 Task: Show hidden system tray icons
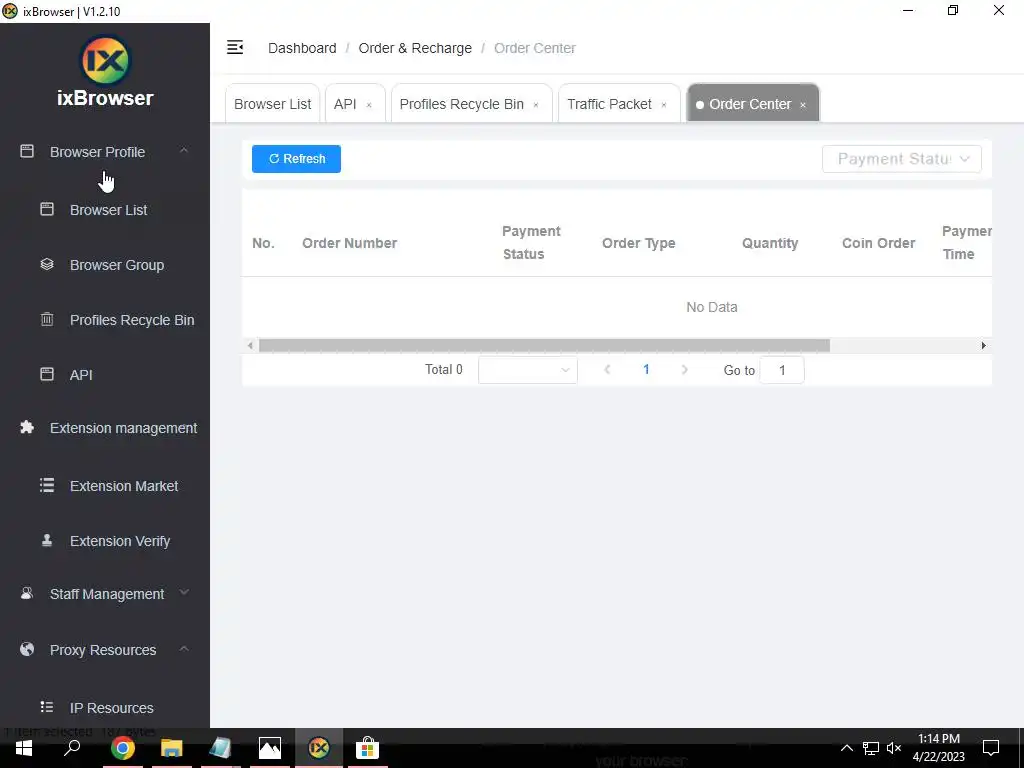(x=846, y=748)
